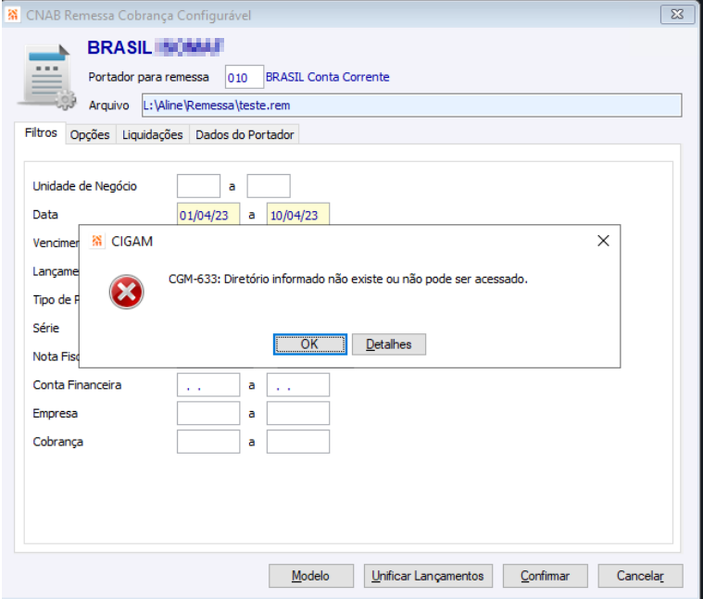Click the CNAB window title bar app icon
Screen dimensions: 703x599
coord(13,15)
